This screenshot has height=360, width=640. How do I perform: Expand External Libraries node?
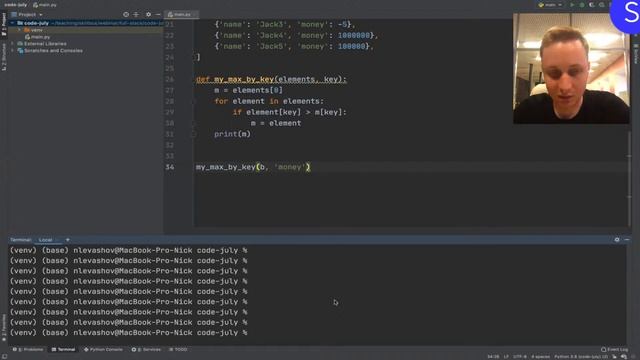coord(12,44)
